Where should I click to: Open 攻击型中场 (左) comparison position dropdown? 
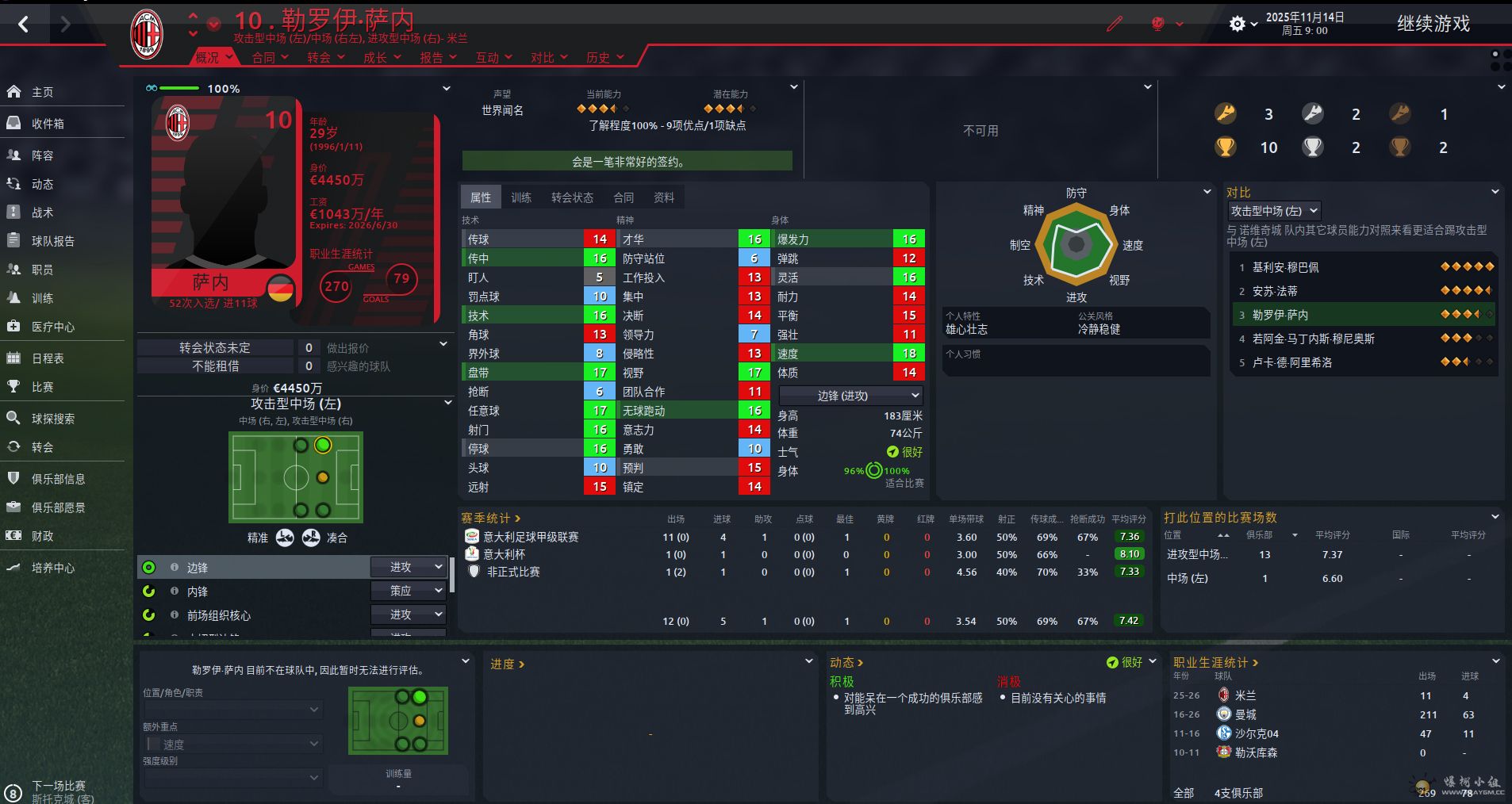point(1273,211)
